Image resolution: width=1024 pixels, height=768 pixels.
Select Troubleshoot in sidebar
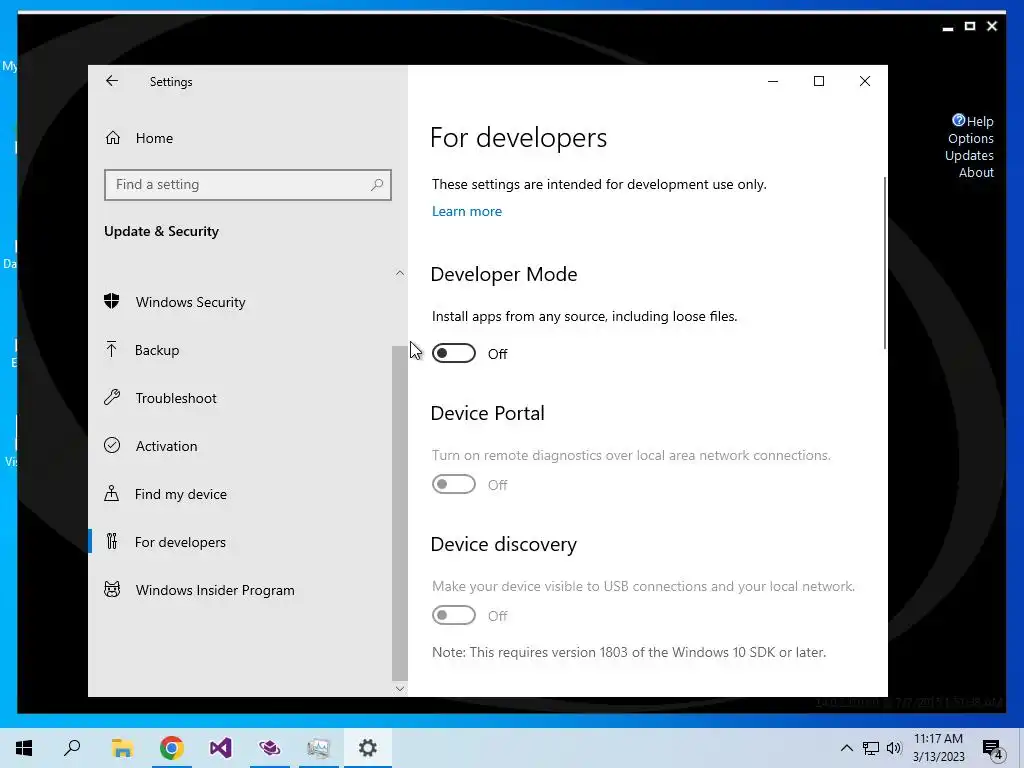(176, 398)
